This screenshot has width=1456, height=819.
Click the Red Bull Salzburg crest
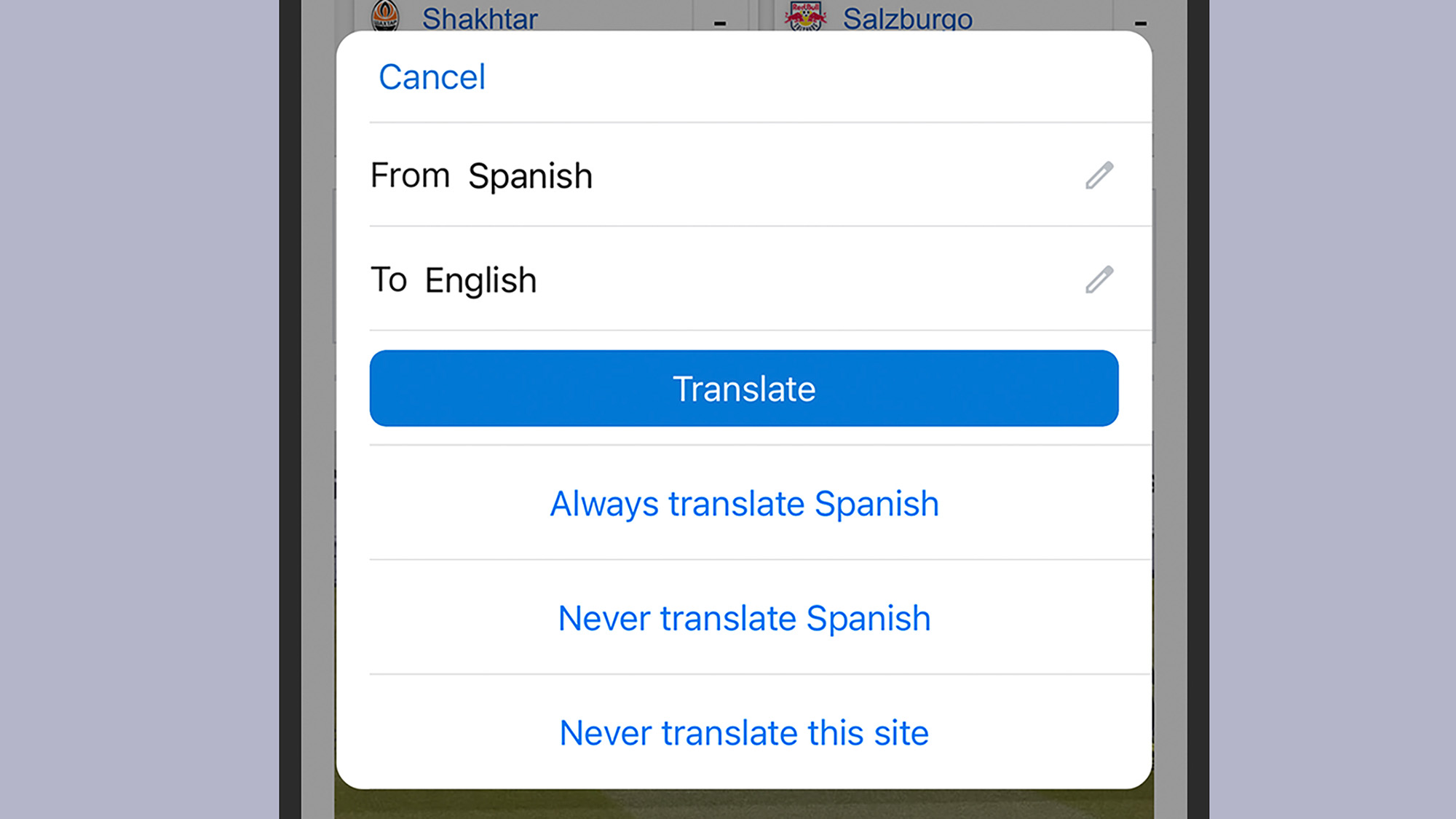(805, 16)
